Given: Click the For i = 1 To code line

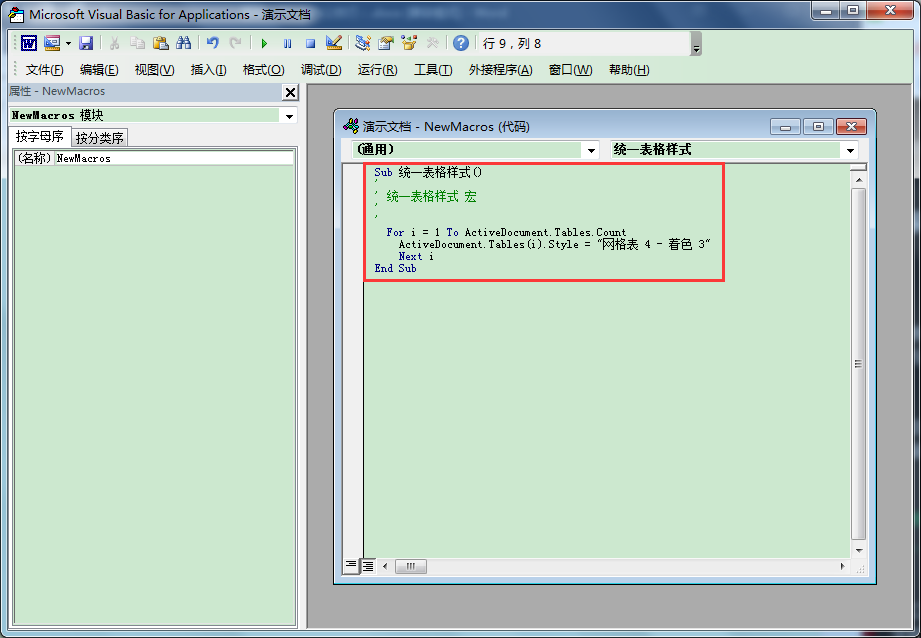Looking at the screenshot, I should [506, 232].
